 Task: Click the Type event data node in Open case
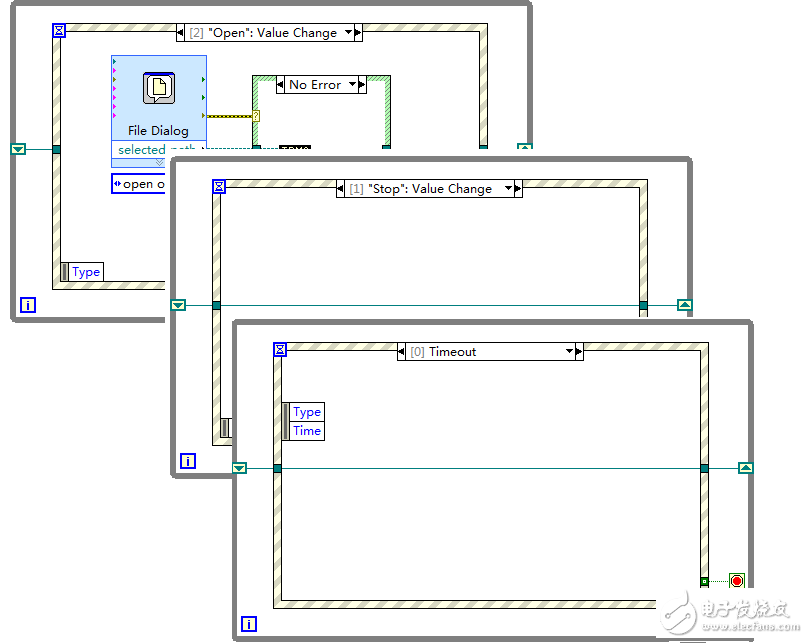[x=86, y=272]
